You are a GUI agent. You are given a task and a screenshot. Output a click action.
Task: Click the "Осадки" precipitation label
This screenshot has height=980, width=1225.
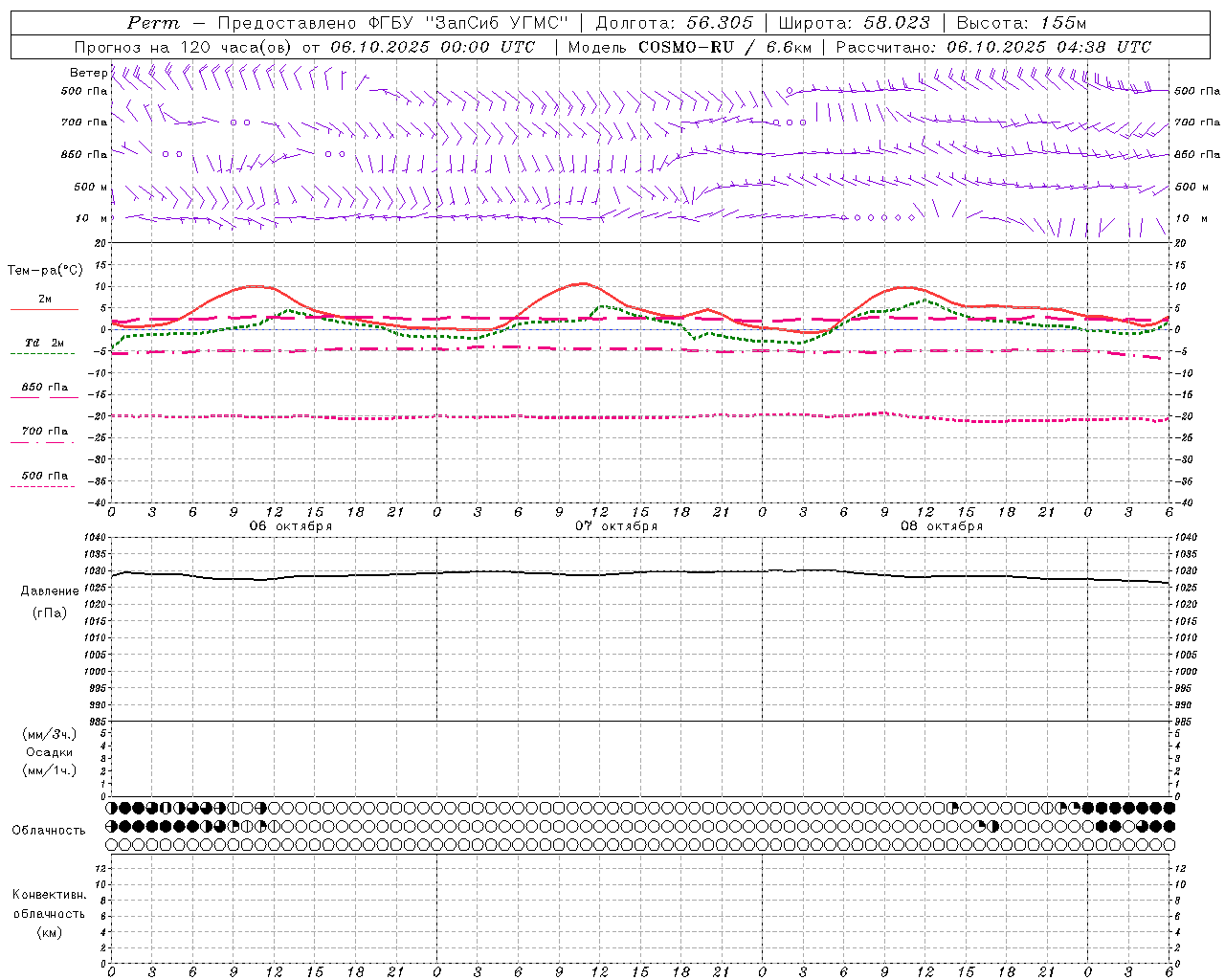click(50, 752)
